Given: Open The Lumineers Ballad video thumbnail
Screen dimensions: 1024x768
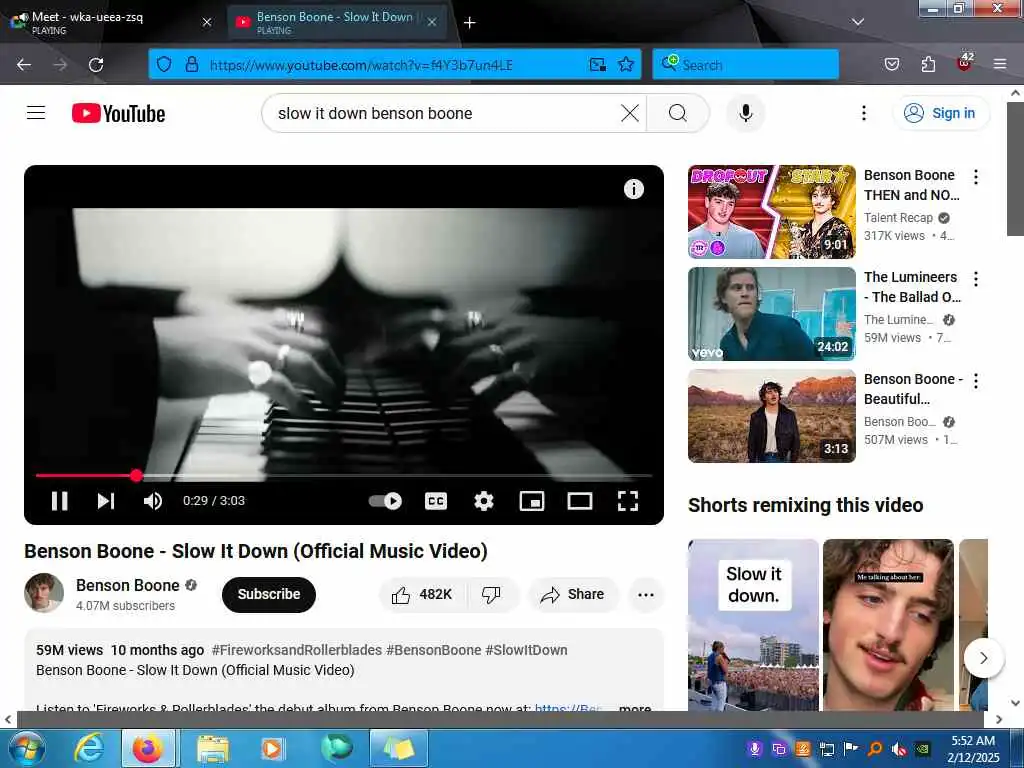Looking at the screenshot, I should [x=771, y=313].
